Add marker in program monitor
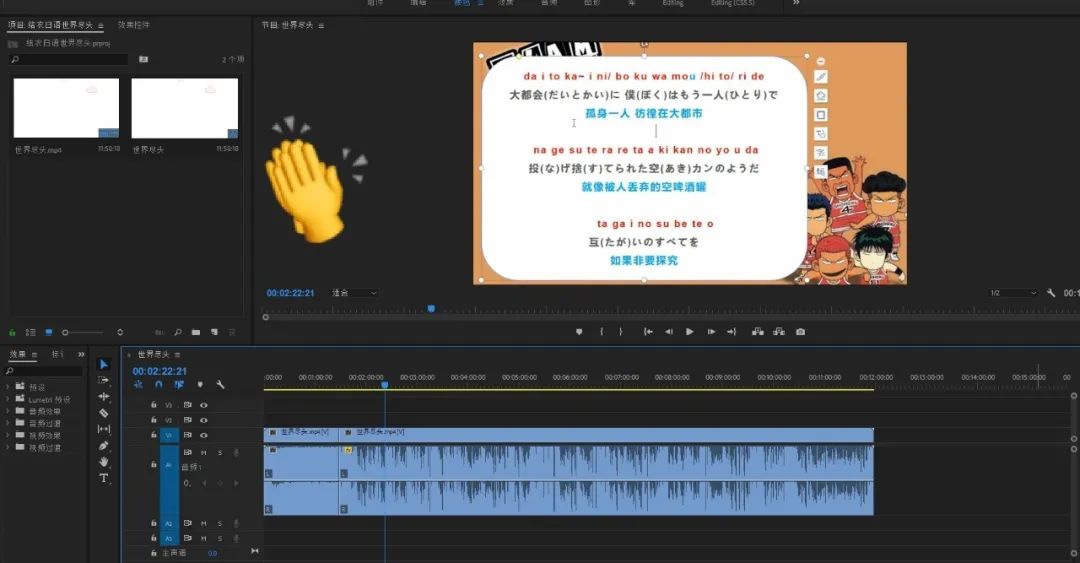 pyautogui.click(x=579, y=331)
